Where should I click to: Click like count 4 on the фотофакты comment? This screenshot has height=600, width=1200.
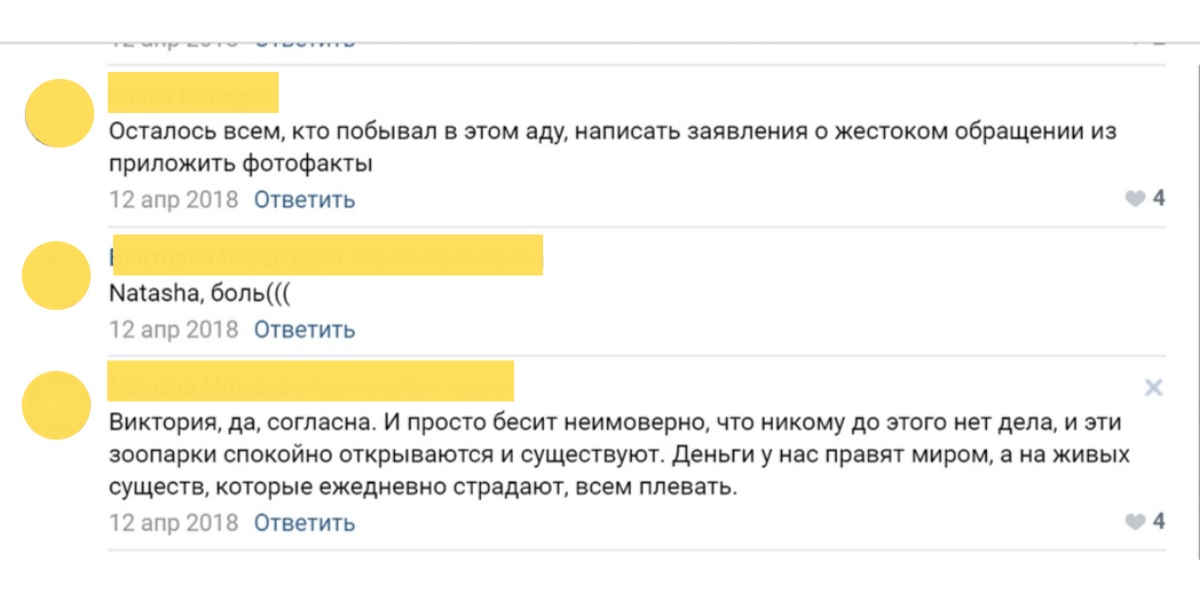[1159, 199]
